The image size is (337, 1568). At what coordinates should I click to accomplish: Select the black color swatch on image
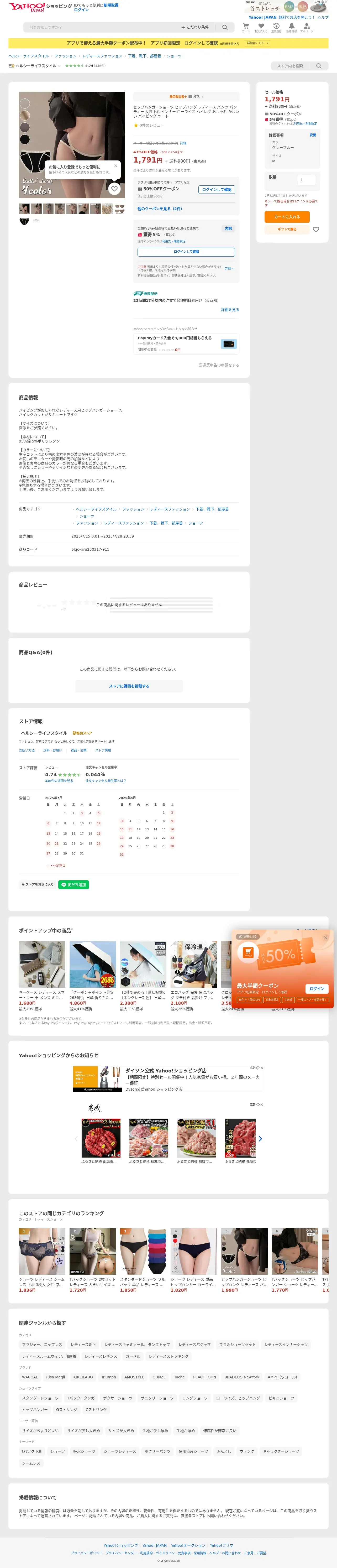25,140
